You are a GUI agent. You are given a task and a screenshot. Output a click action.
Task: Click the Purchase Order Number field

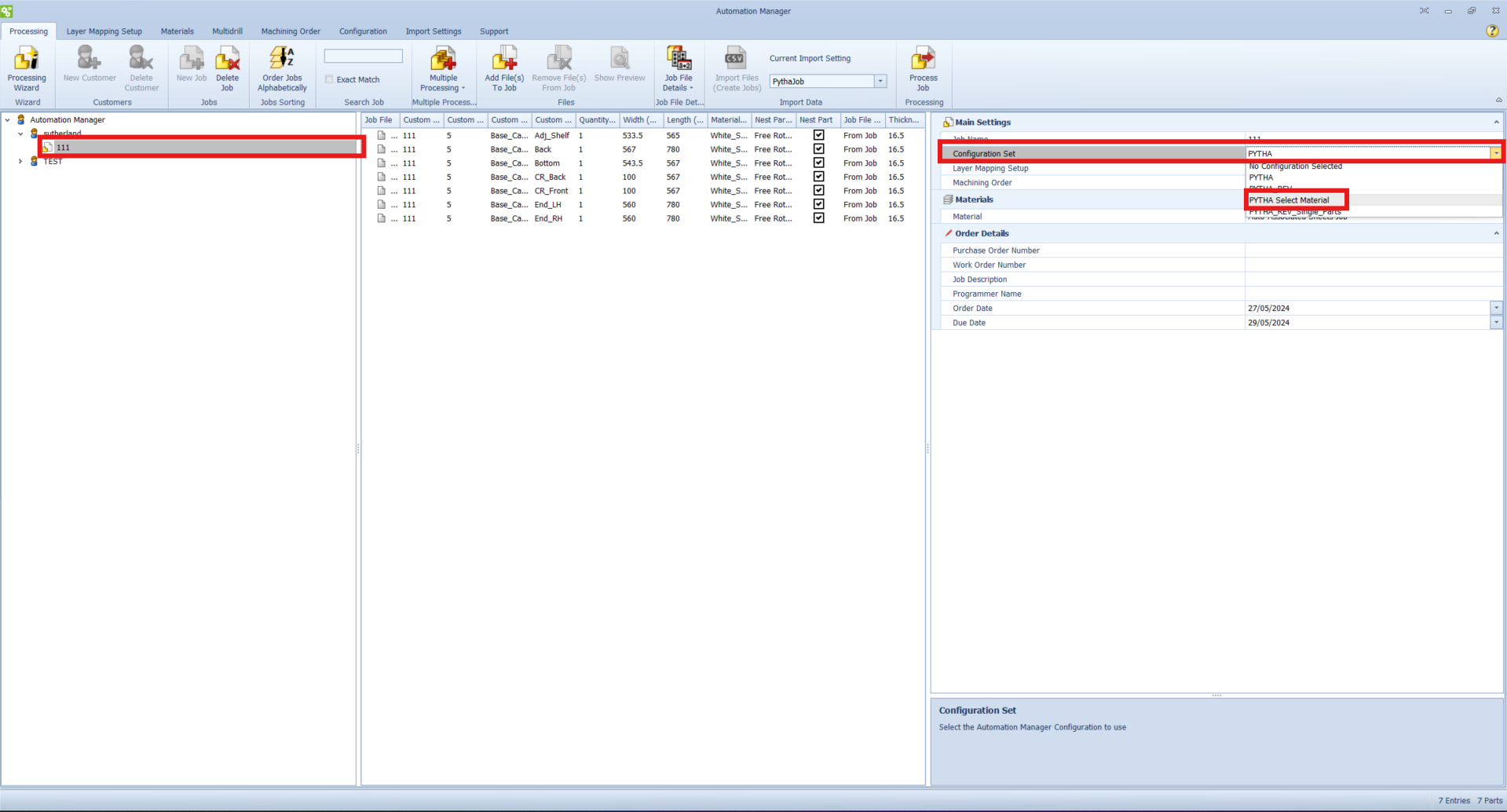(1373, 251)
